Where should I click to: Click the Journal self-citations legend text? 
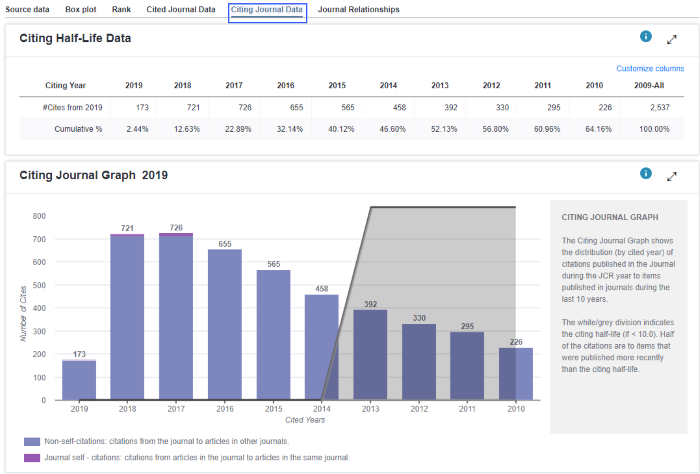pos(197,457)
